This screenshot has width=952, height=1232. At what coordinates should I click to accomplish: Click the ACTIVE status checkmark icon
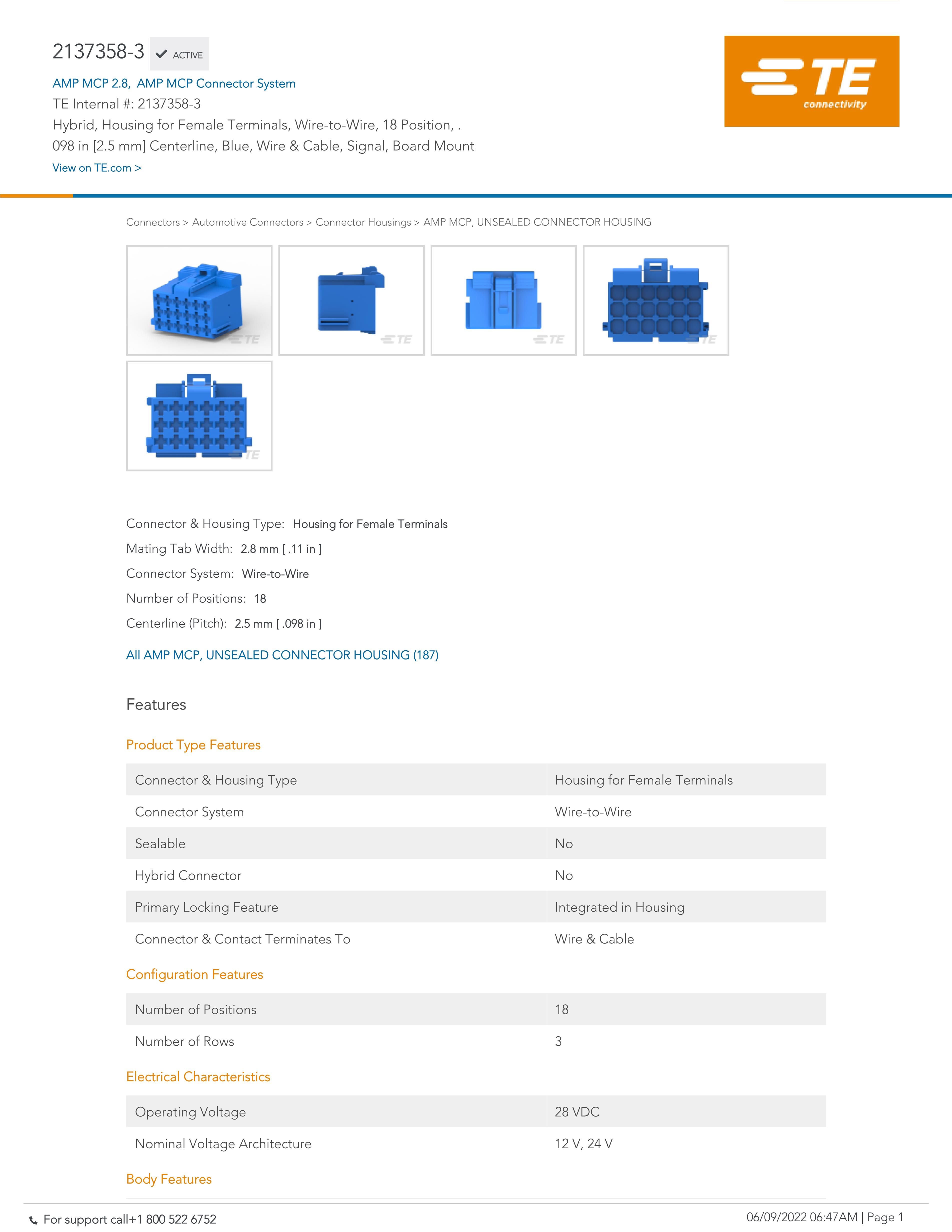pos(161,54)
